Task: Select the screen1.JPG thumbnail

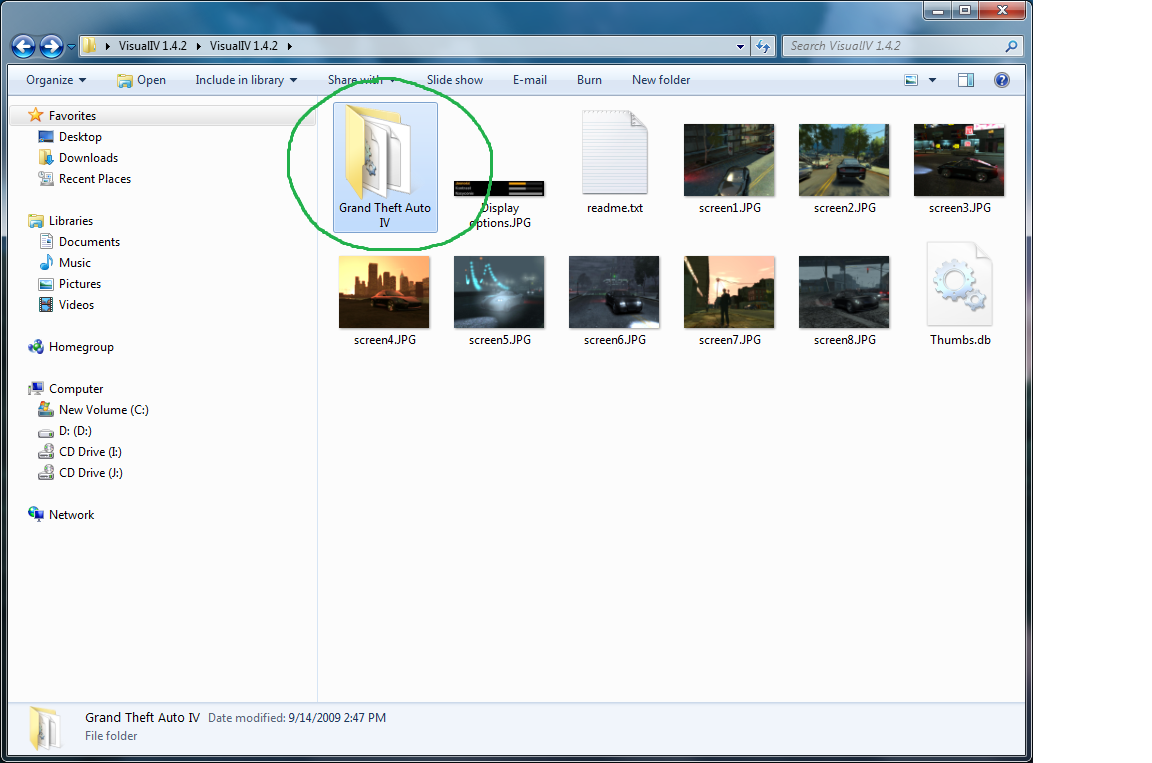Action: [x=730, y=160]
